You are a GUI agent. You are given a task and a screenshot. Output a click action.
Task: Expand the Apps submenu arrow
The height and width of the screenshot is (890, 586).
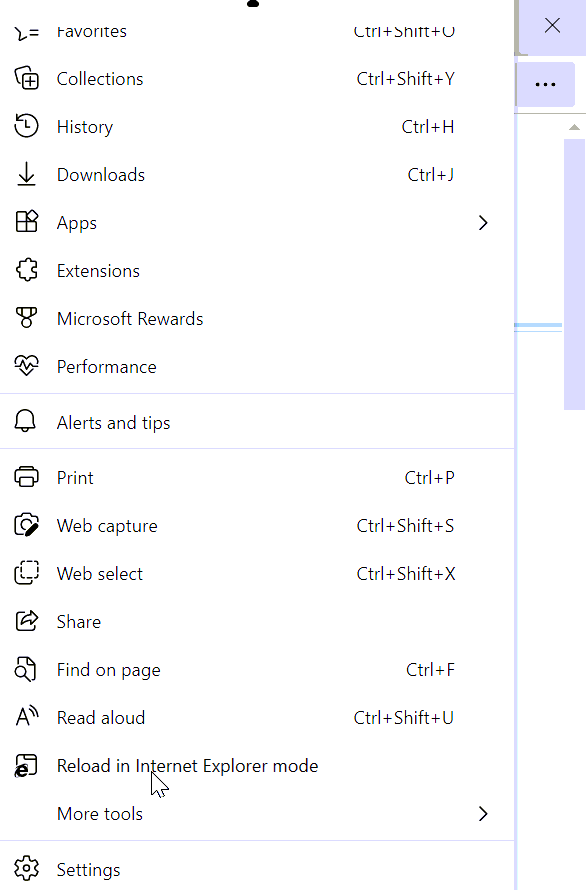(483, 222)
